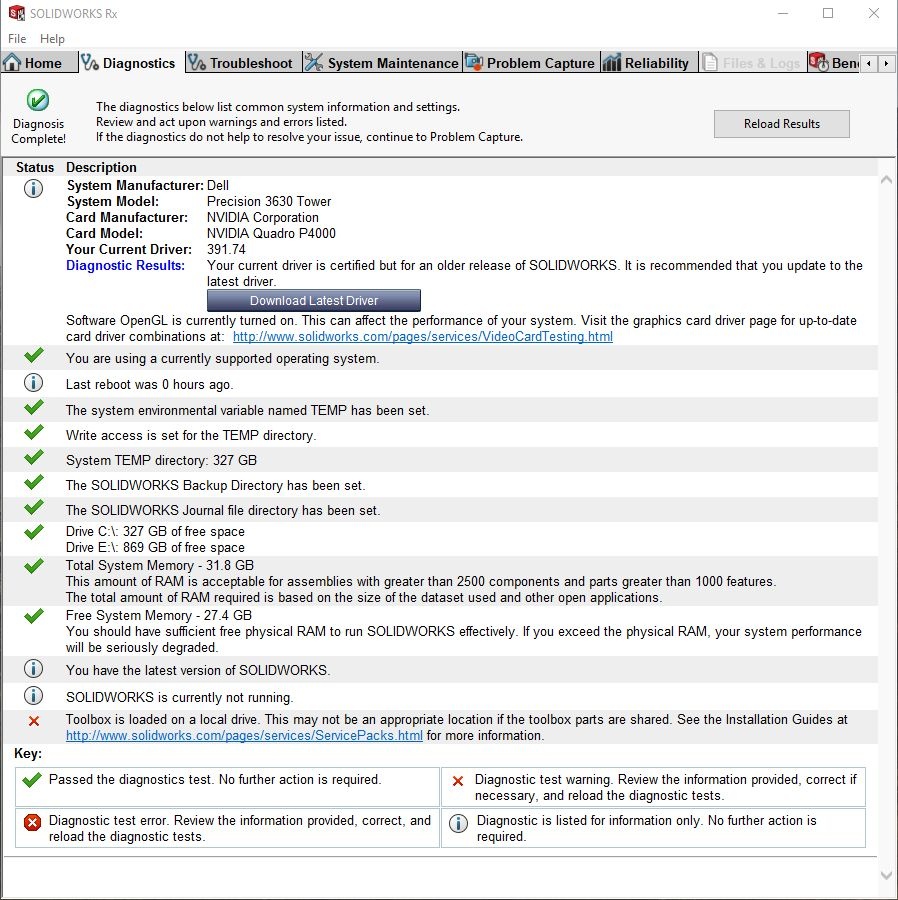
Task: Click the checkmark beside Total System Memory
Action: tap(34, 566)
